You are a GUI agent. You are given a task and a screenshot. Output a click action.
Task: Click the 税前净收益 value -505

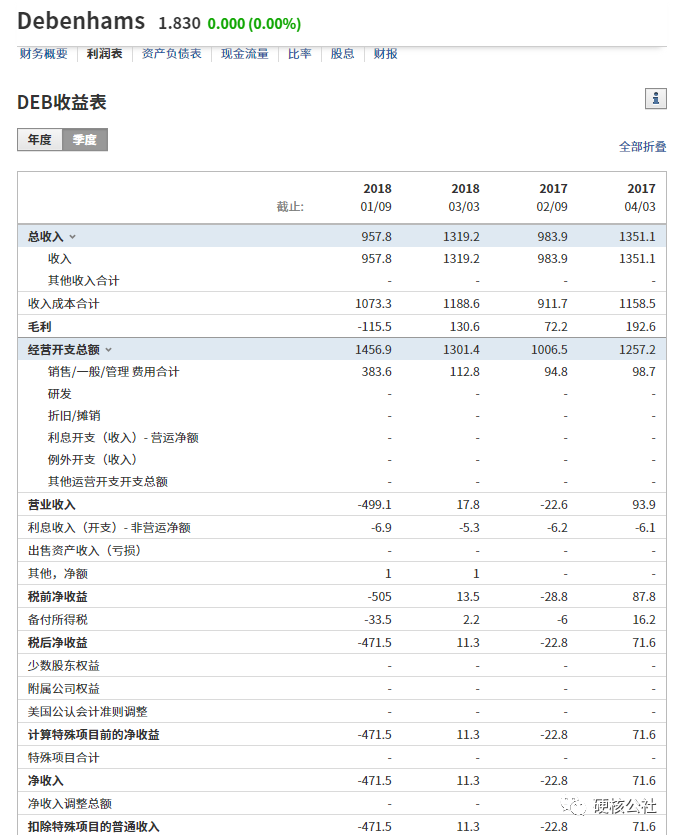[379, 596]
